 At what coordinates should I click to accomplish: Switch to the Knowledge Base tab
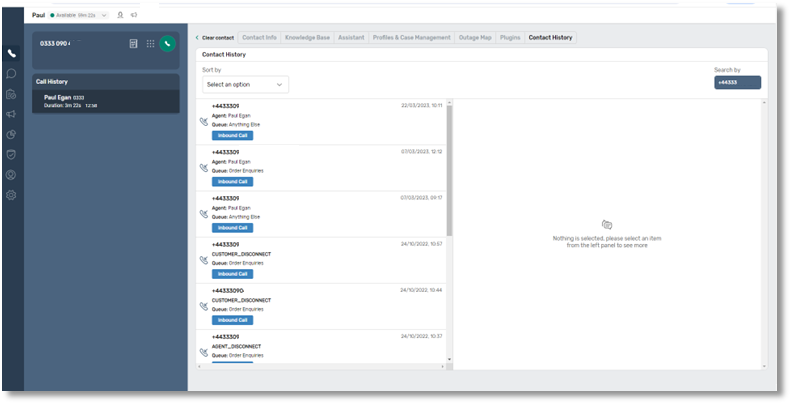point(306,38)
